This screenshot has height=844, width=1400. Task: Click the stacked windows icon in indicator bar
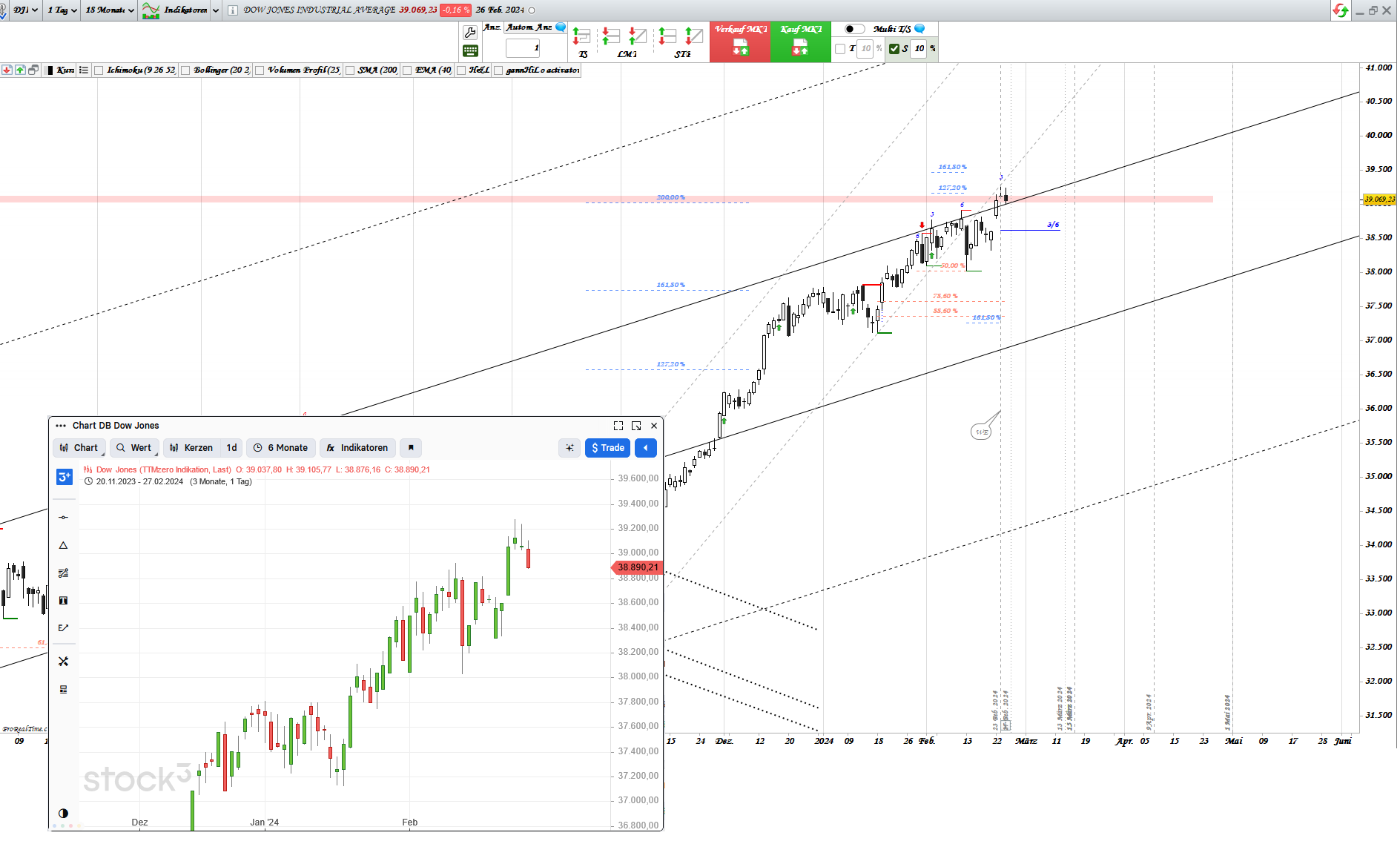(33, 70)
